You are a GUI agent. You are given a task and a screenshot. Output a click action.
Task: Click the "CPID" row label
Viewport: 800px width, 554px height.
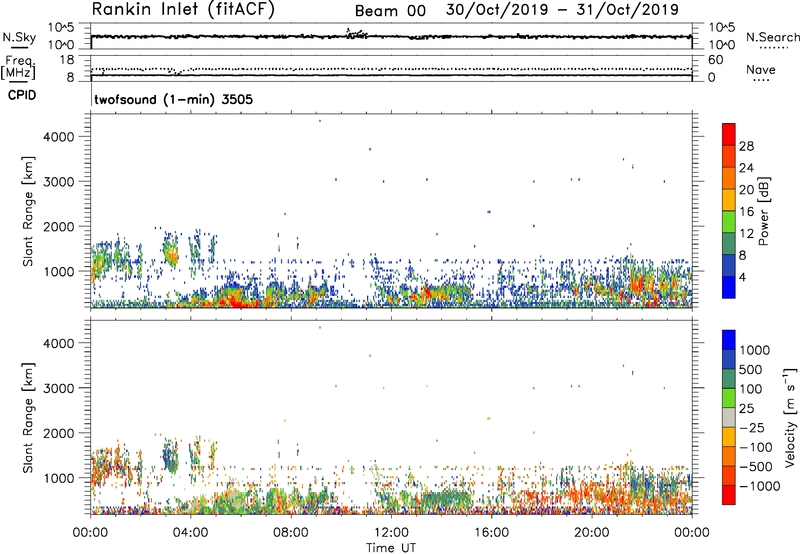22,95
